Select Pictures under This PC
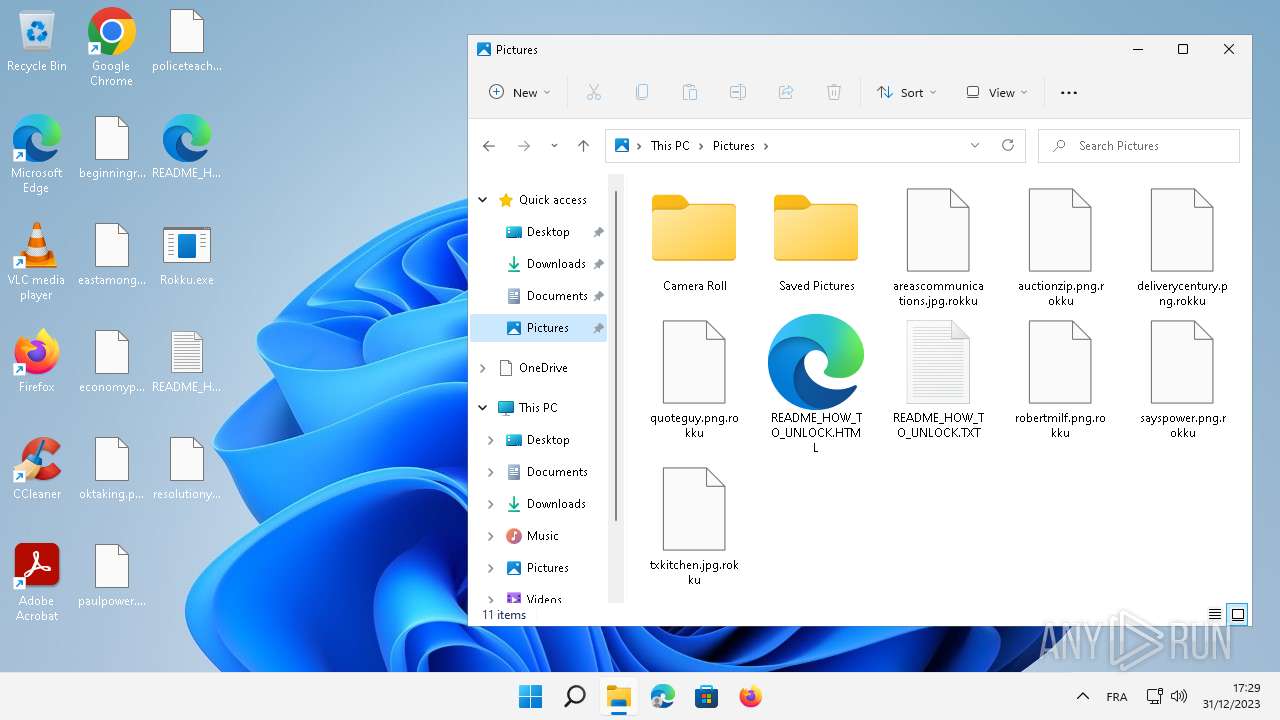The width and height of the screenshot is (1280, 720). (x=539, y=568)
